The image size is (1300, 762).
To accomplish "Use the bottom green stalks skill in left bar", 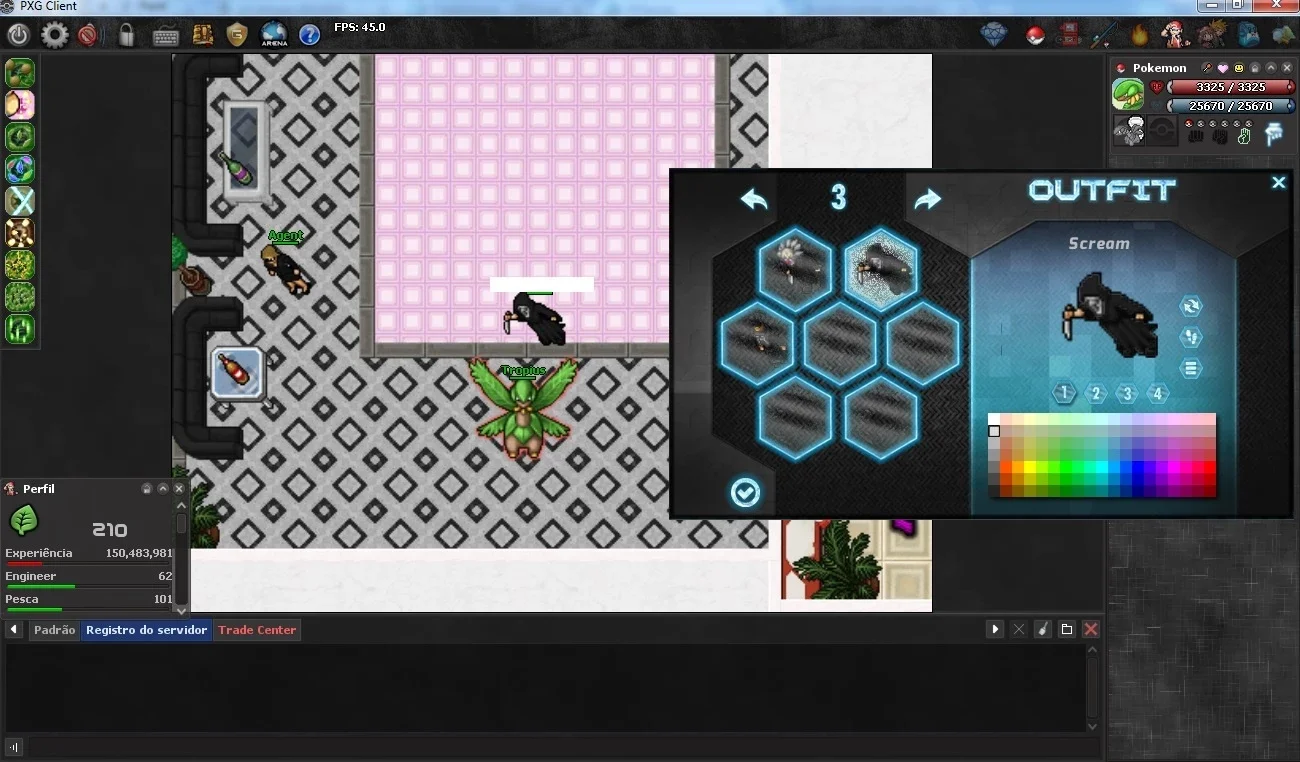I will [x=20, y=329].
